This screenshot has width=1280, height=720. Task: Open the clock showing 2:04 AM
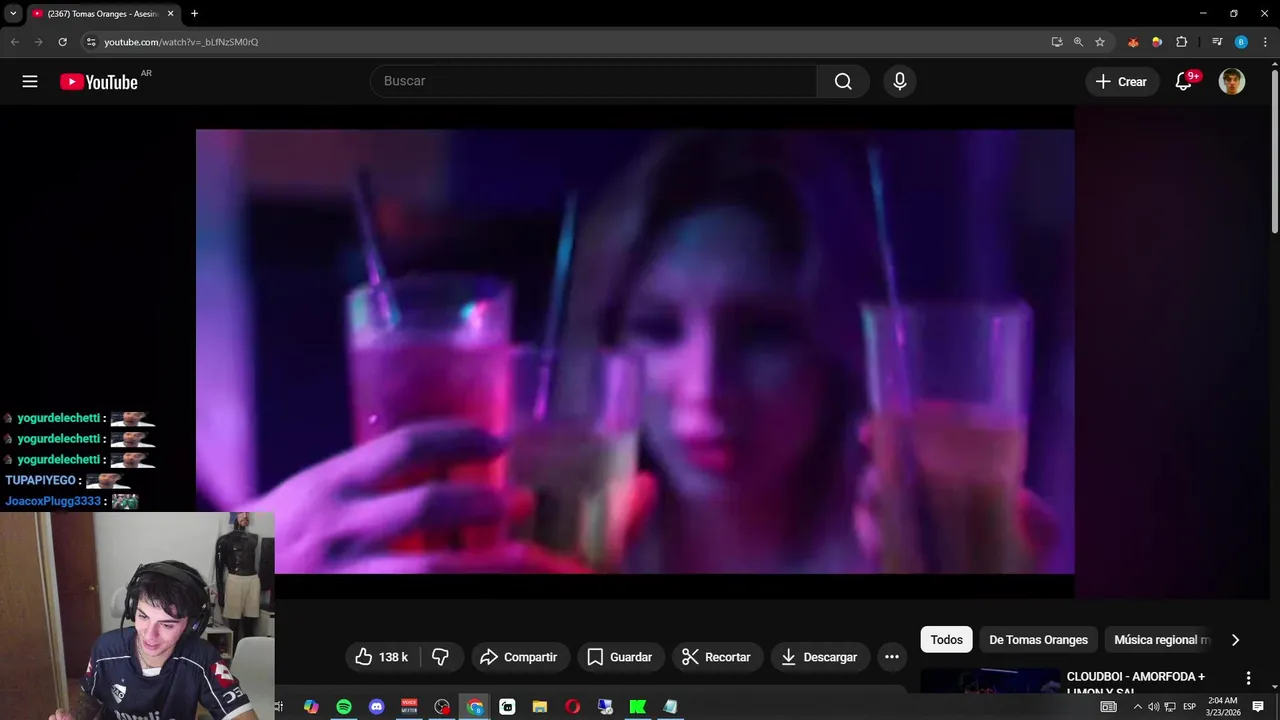1223,707
